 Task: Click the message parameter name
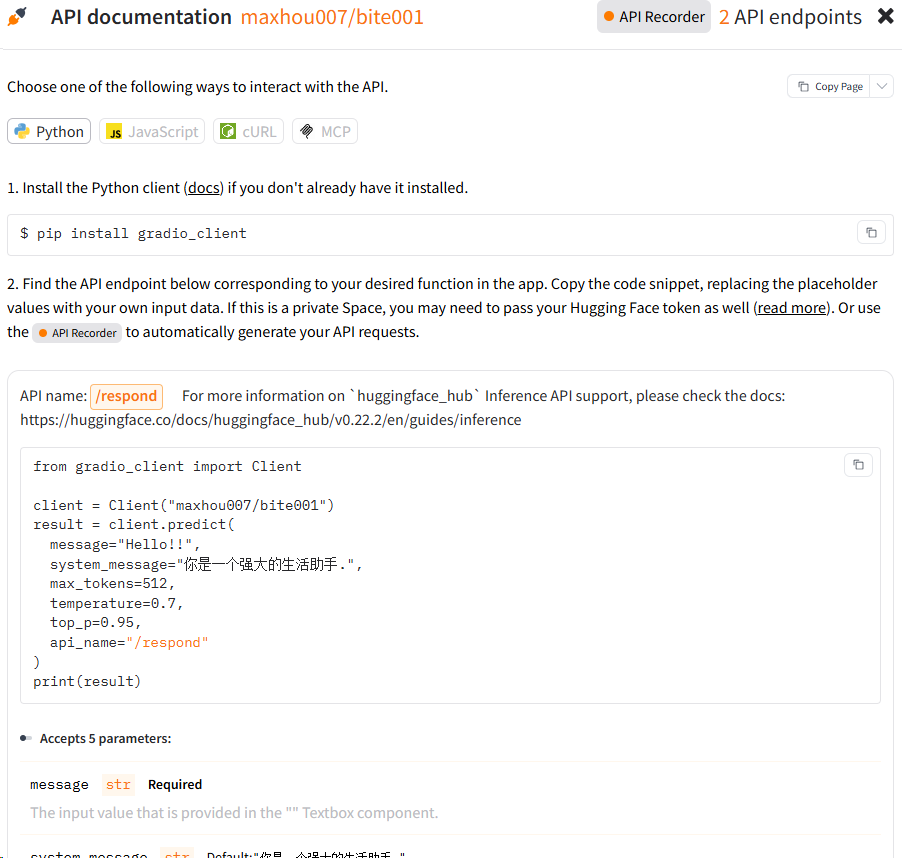pyautogui.click(x=59, y=785)
